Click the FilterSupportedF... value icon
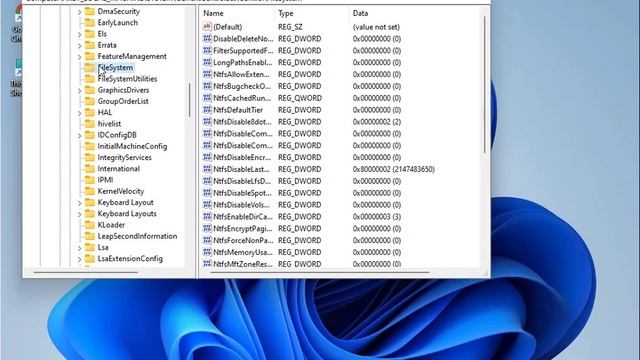The width and height of the screenshot is (640, 360). click(x=207, y=51)
